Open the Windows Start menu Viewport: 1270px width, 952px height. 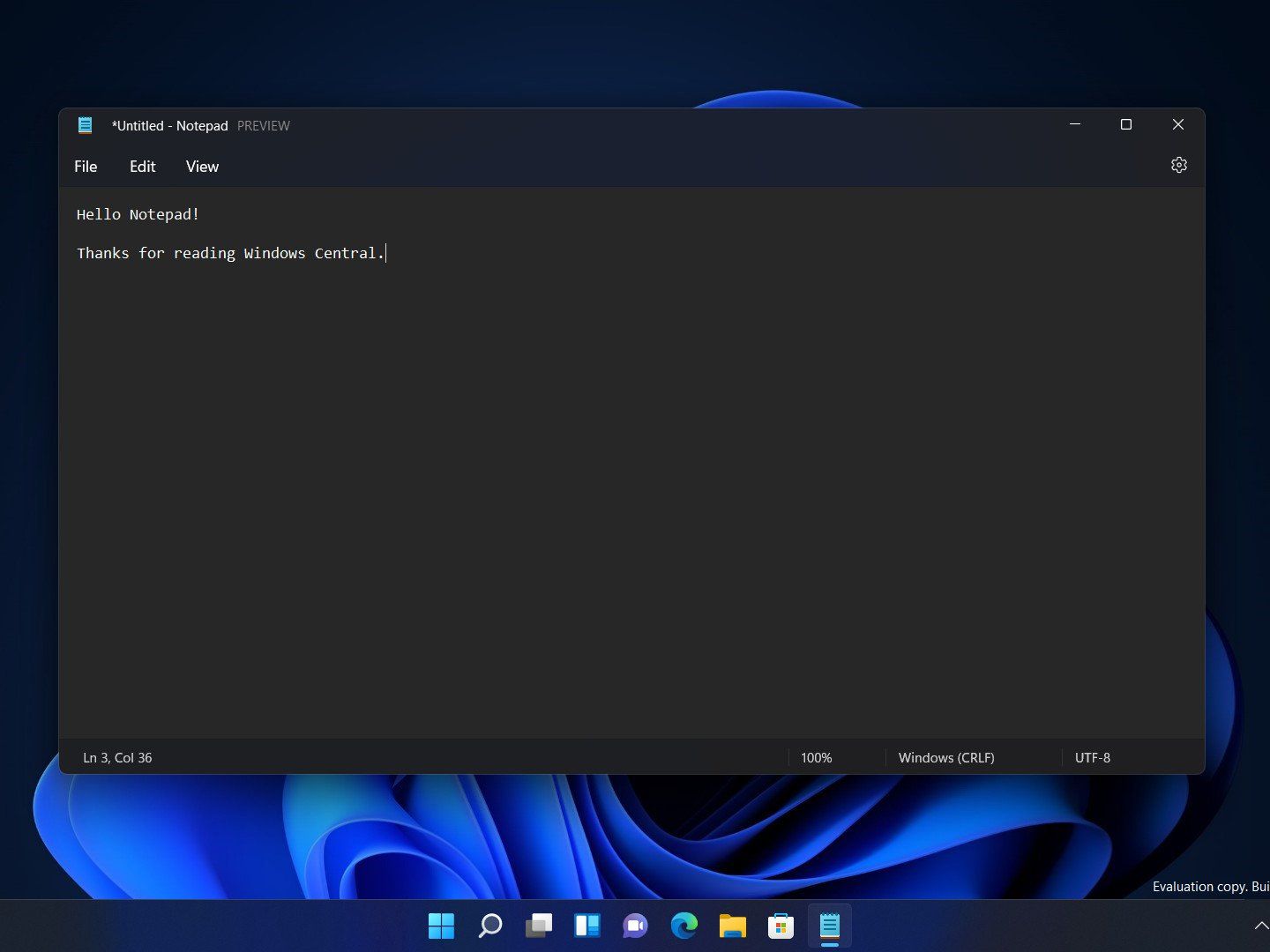(x=441, y=926)
